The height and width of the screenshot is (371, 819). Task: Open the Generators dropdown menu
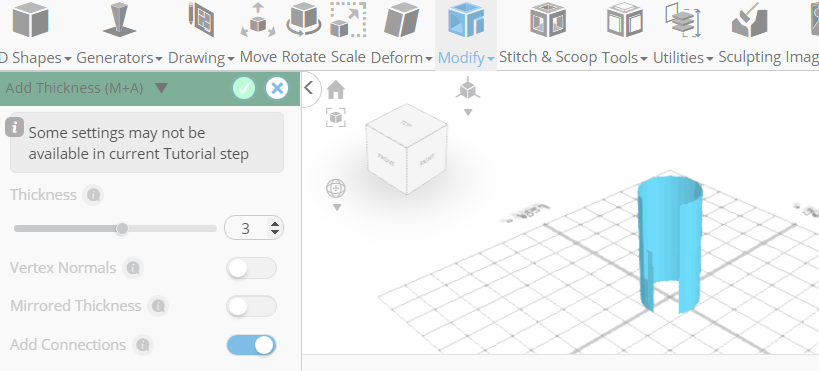159,59
